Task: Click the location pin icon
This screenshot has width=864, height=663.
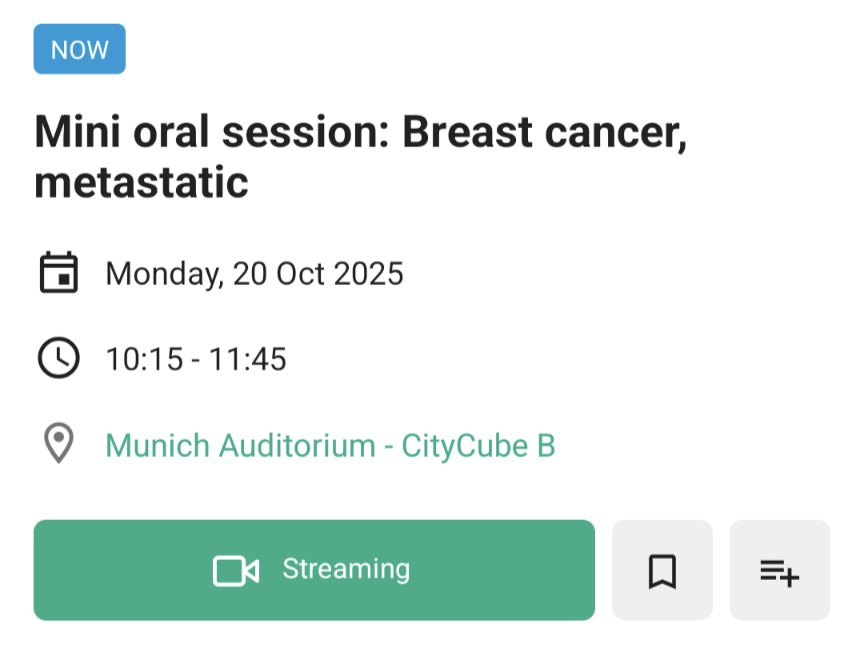Action: click(x=59, y=444)
